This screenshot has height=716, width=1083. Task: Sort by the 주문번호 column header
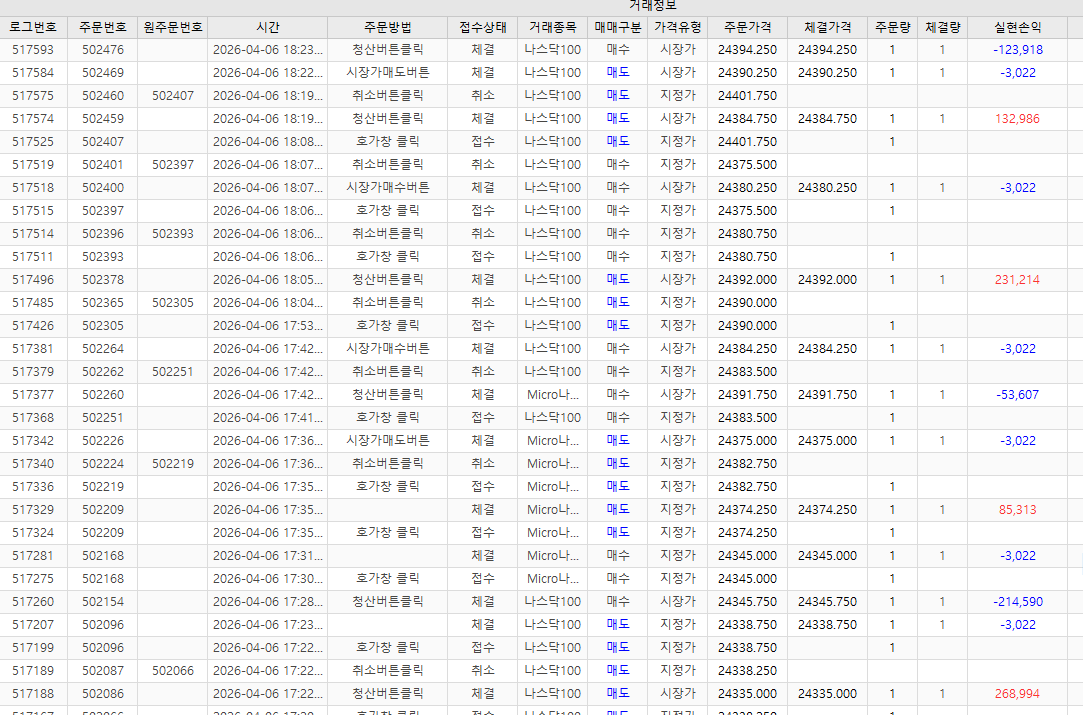(103, 28)
